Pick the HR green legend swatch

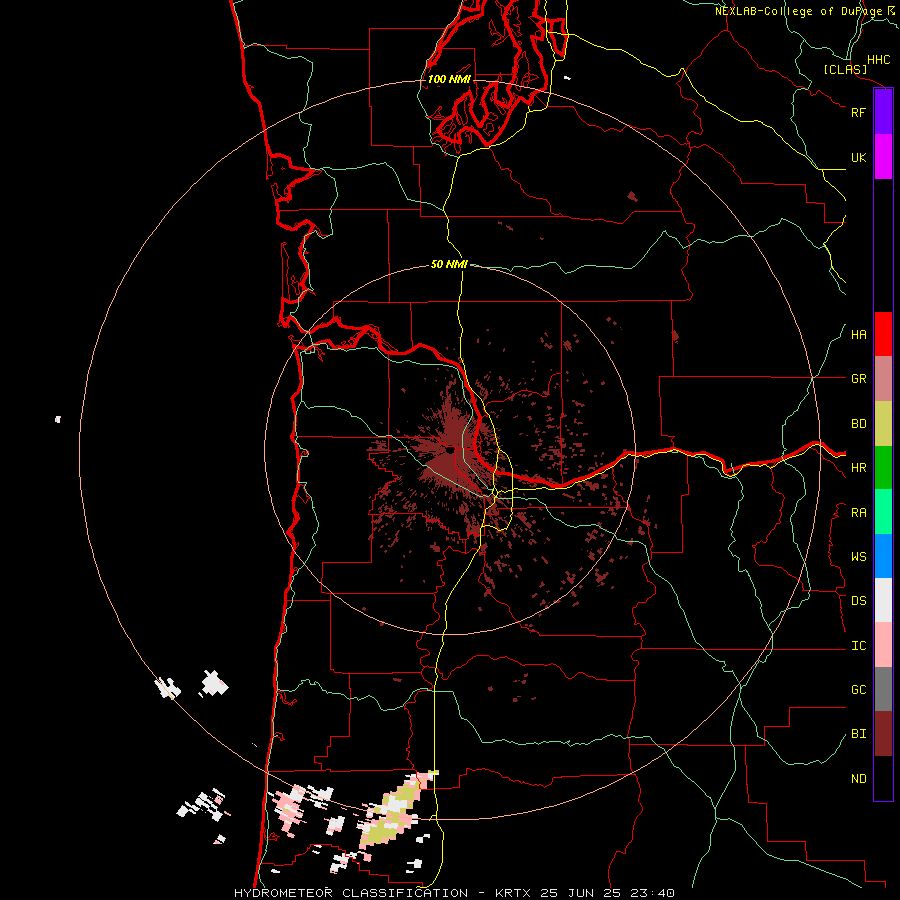[883, 468]
